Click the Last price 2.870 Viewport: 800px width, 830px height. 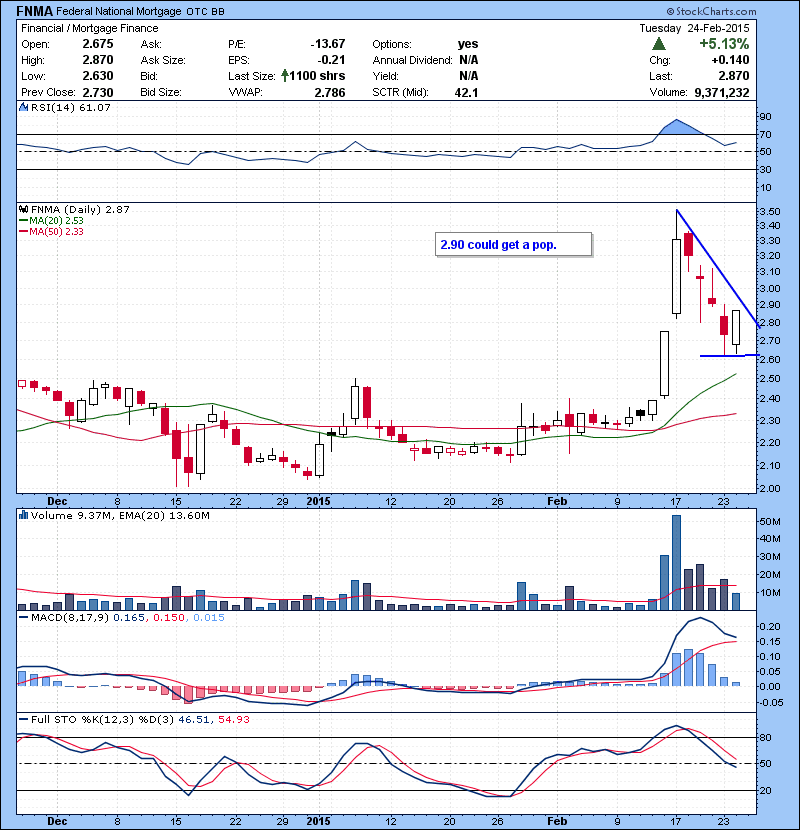click(x=733, y=76)
